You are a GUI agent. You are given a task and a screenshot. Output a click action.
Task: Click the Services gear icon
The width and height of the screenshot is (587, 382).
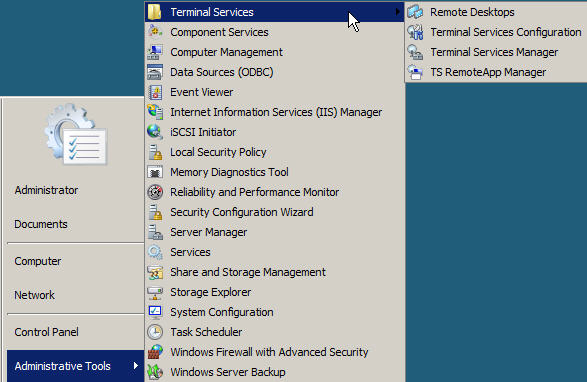click(155, 252)
